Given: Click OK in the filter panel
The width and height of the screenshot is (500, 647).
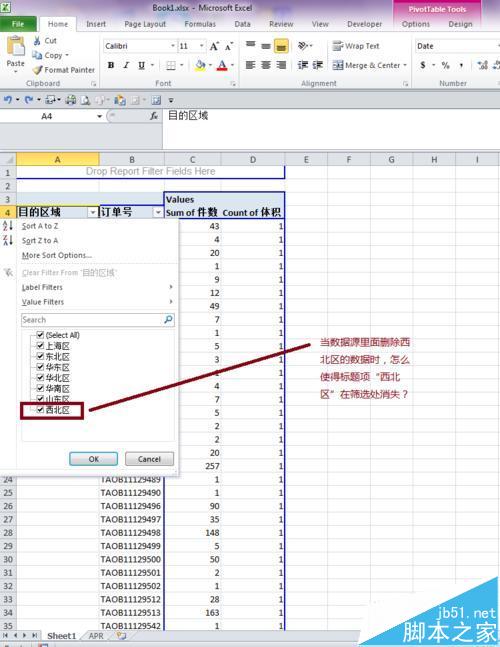Looking at the screenshot, I should [94, 459].
